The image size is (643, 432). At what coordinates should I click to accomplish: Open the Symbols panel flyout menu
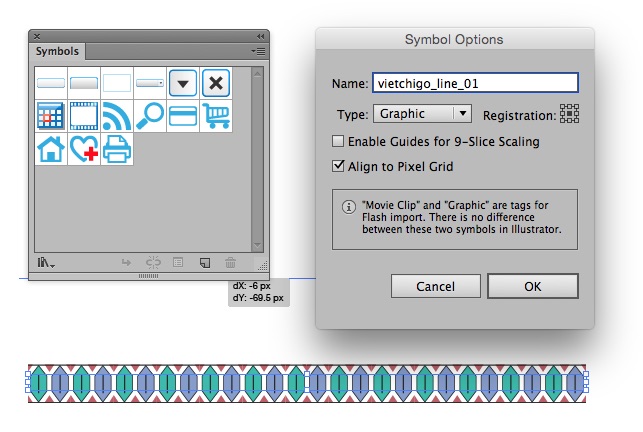click(258, 50)
